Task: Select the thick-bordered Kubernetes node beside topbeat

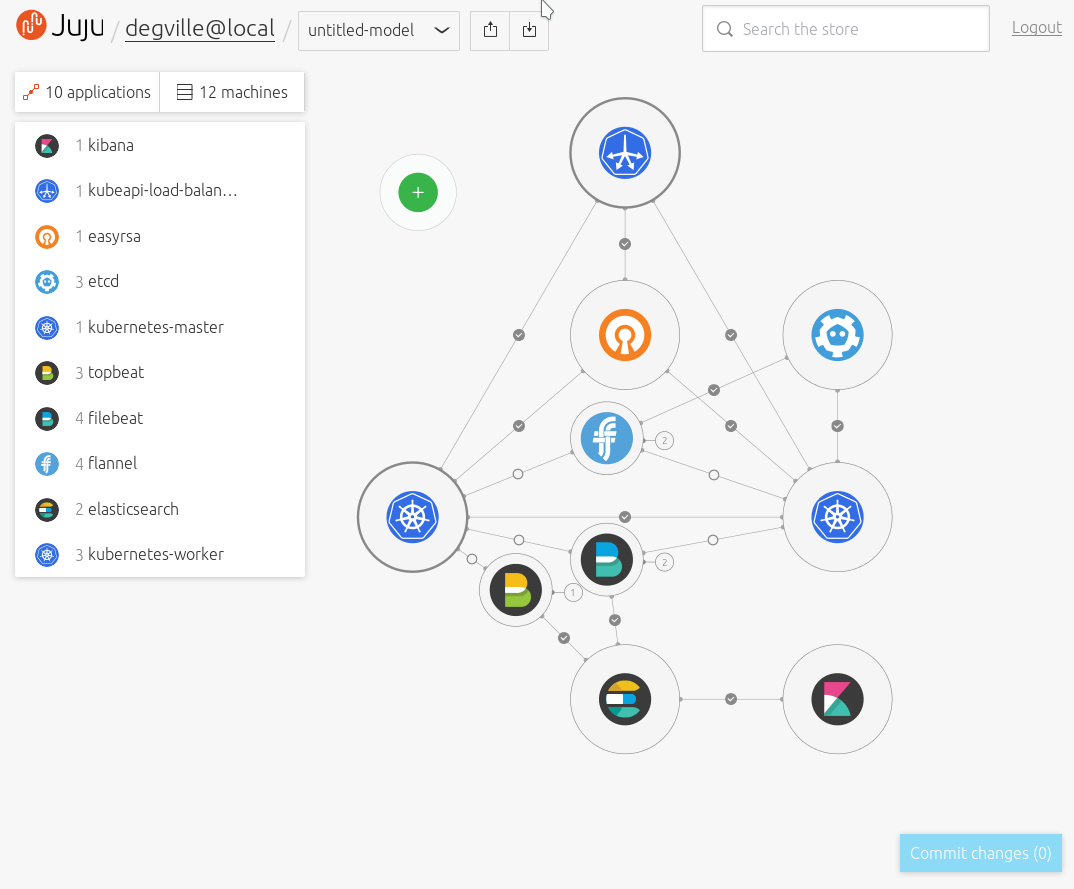Action: (x=412, y=517)
